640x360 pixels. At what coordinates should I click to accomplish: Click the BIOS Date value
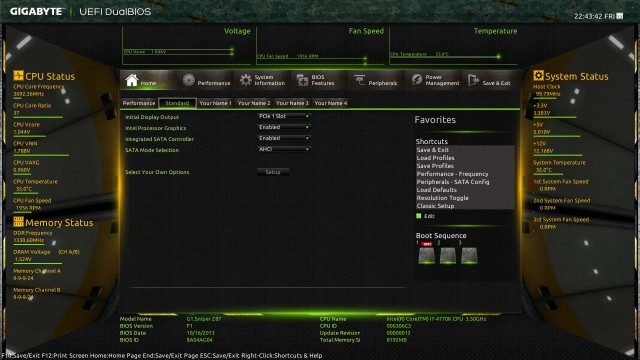200,333
